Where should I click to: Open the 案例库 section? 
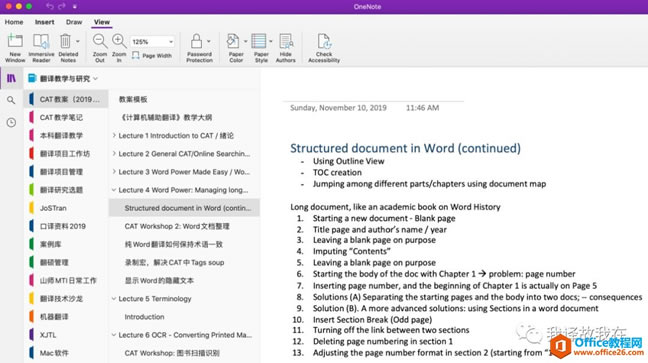click(66, 244)
